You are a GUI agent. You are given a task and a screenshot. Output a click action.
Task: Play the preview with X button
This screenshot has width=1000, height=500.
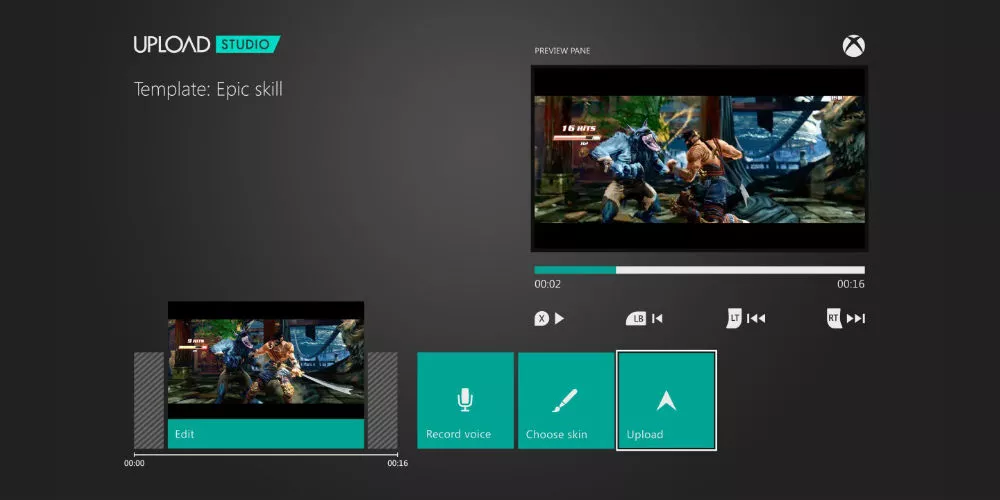549,318
